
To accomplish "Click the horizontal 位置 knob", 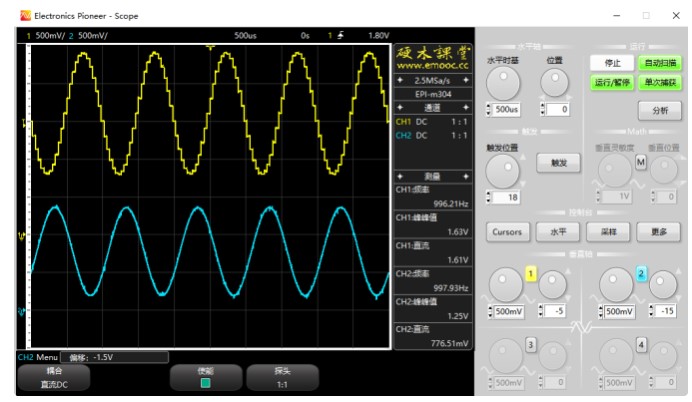I will 554,84.
